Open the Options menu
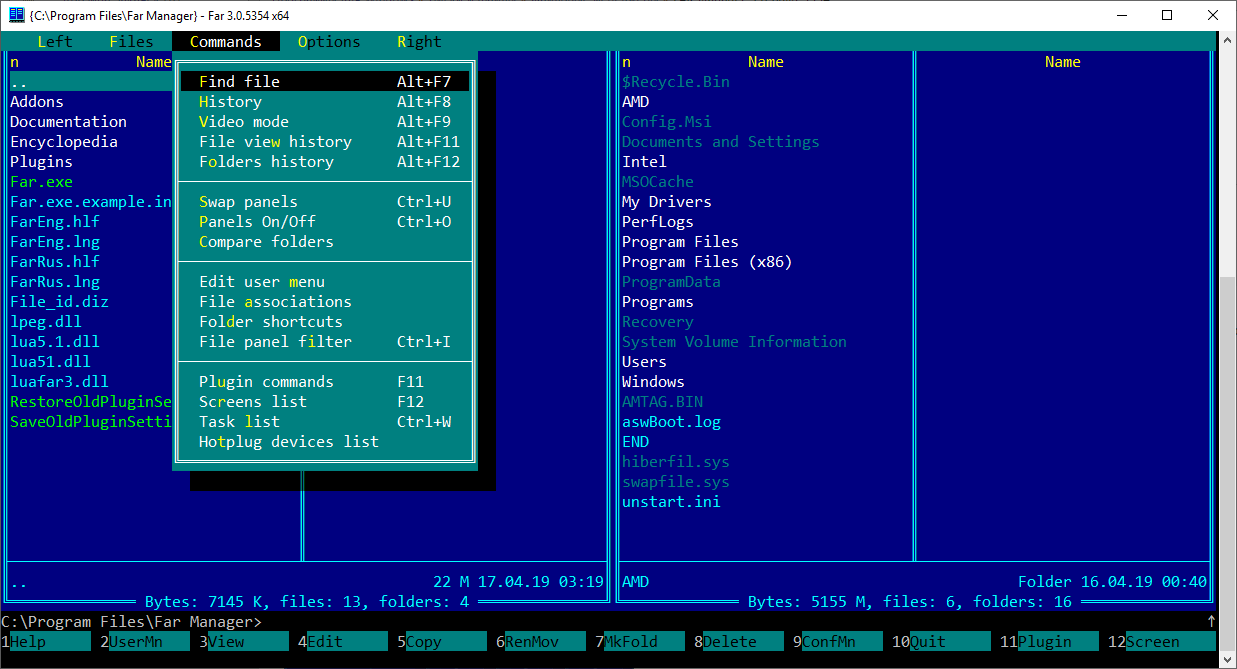1237x669 pixels. coord(329,42)
